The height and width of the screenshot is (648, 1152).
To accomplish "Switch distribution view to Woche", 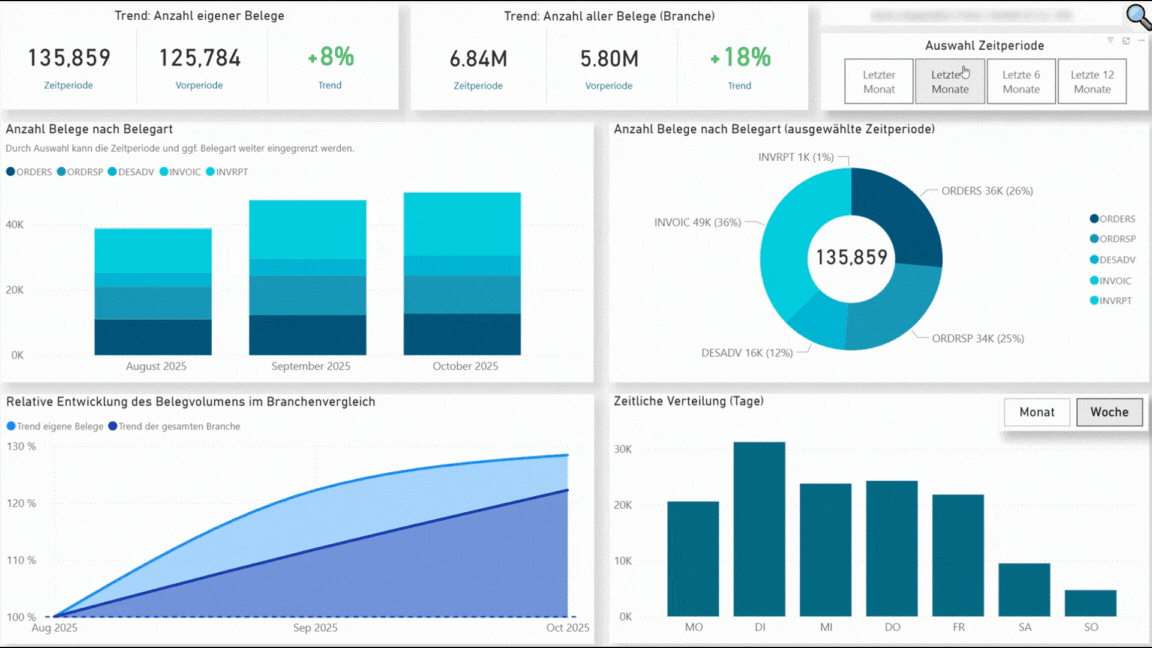I will tap(1109, 412).
